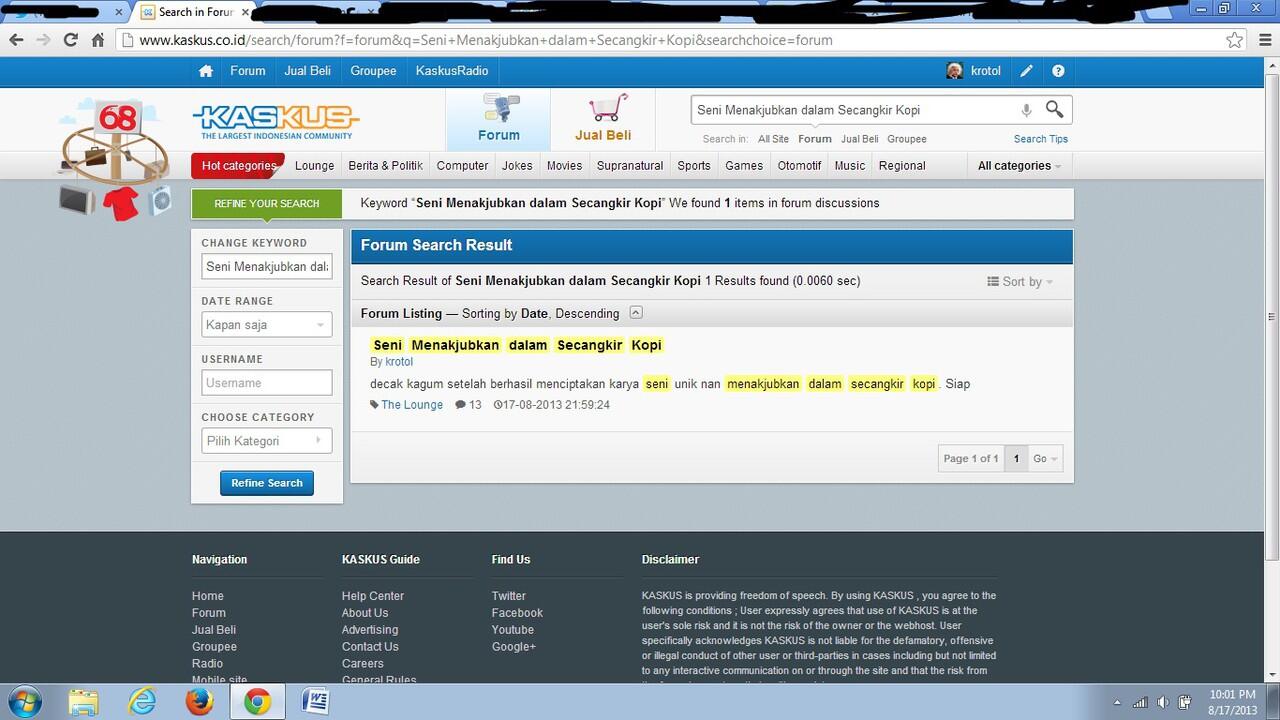
Task: Open the Date Range 'Kapan saja' dropdown
Action: (267, 325)
